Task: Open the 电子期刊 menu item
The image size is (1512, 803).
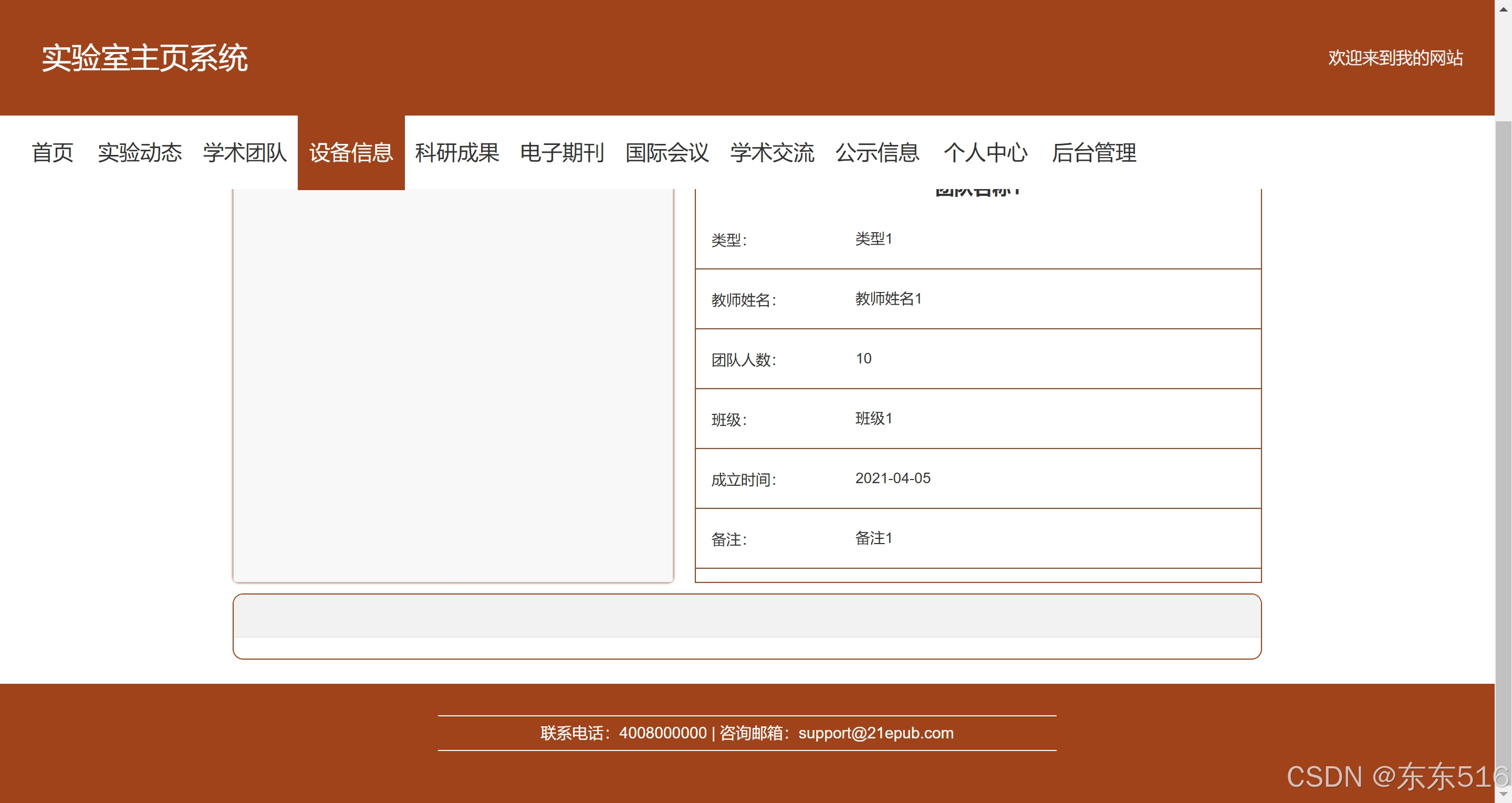Action: click(x=562, y=153)
